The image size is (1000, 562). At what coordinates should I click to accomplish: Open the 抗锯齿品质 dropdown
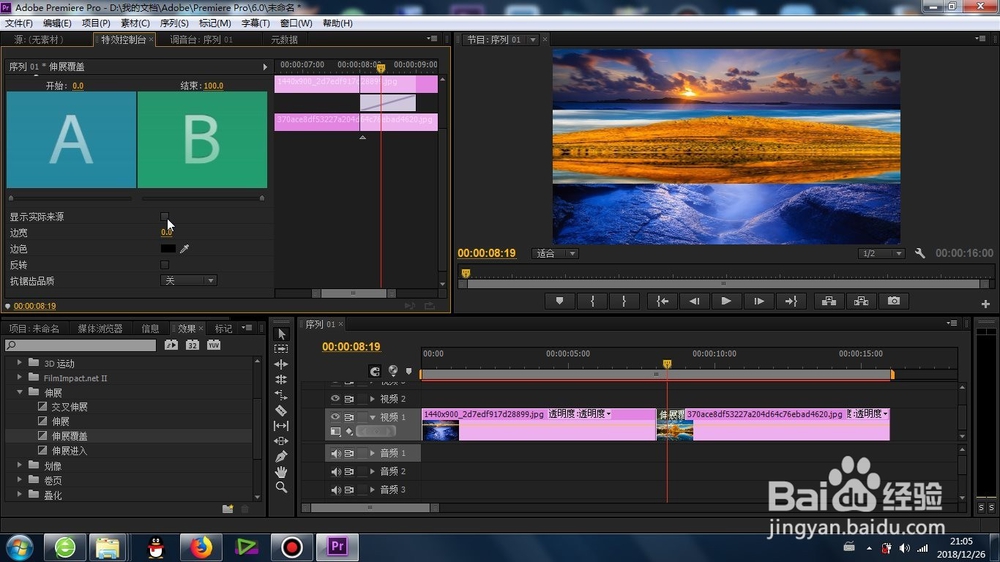[x=188, y=281]
